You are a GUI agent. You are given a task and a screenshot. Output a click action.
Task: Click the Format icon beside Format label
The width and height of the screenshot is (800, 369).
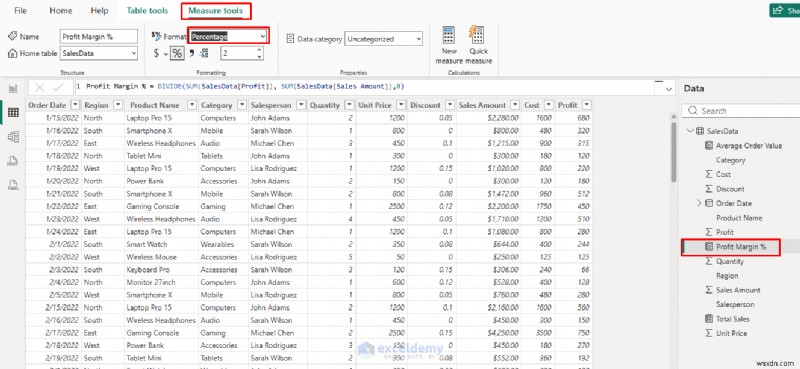pos(157,36)
